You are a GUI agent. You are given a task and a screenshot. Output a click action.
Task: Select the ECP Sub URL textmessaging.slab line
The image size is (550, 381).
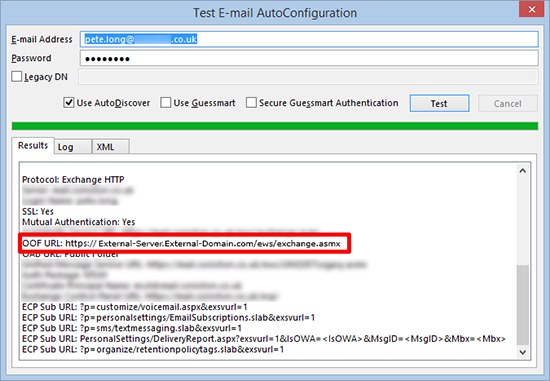tap(132, 328)
